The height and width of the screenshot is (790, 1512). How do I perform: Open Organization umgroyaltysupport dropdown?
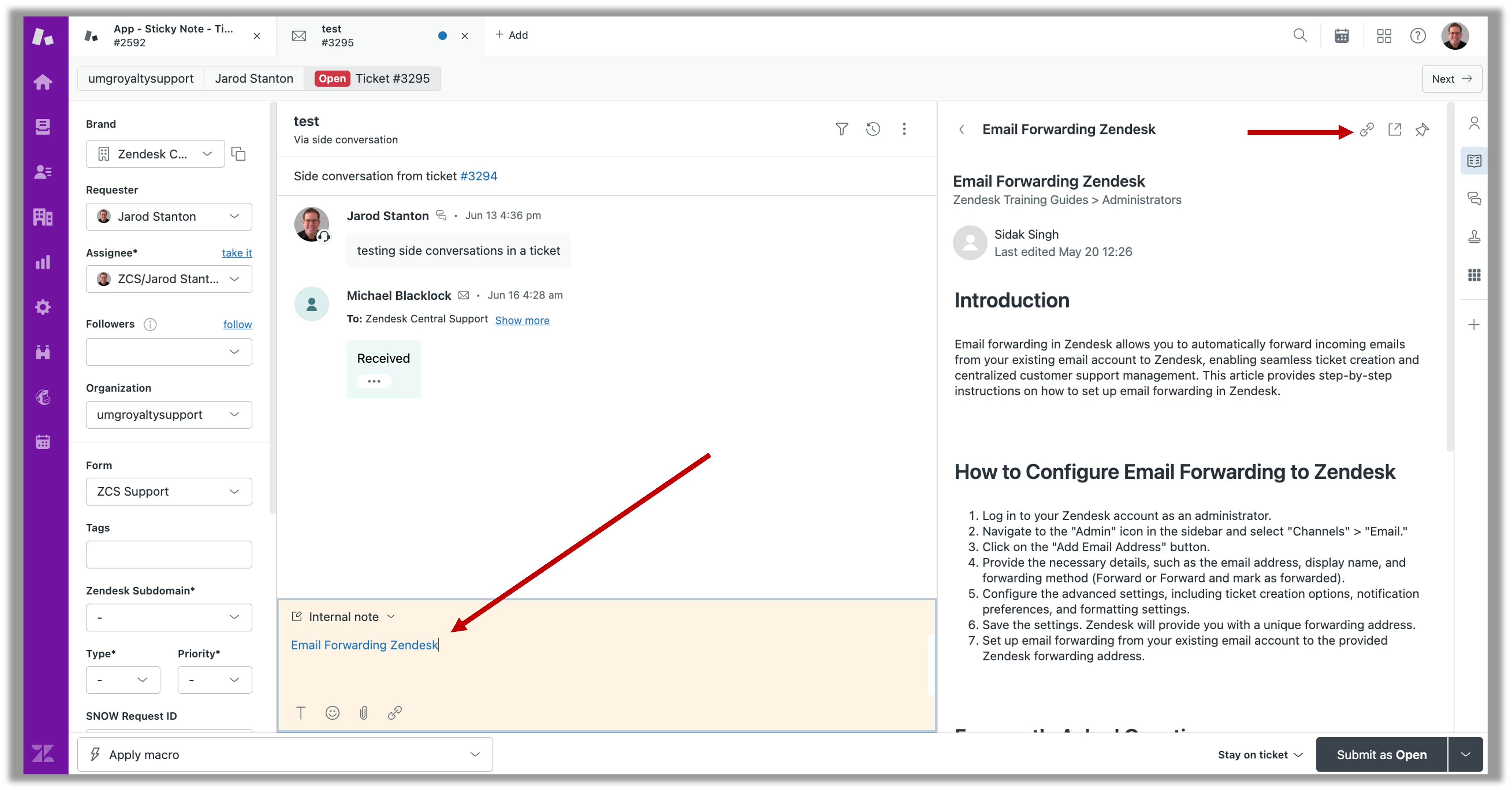pyautogui.click(x=169, y=414)
